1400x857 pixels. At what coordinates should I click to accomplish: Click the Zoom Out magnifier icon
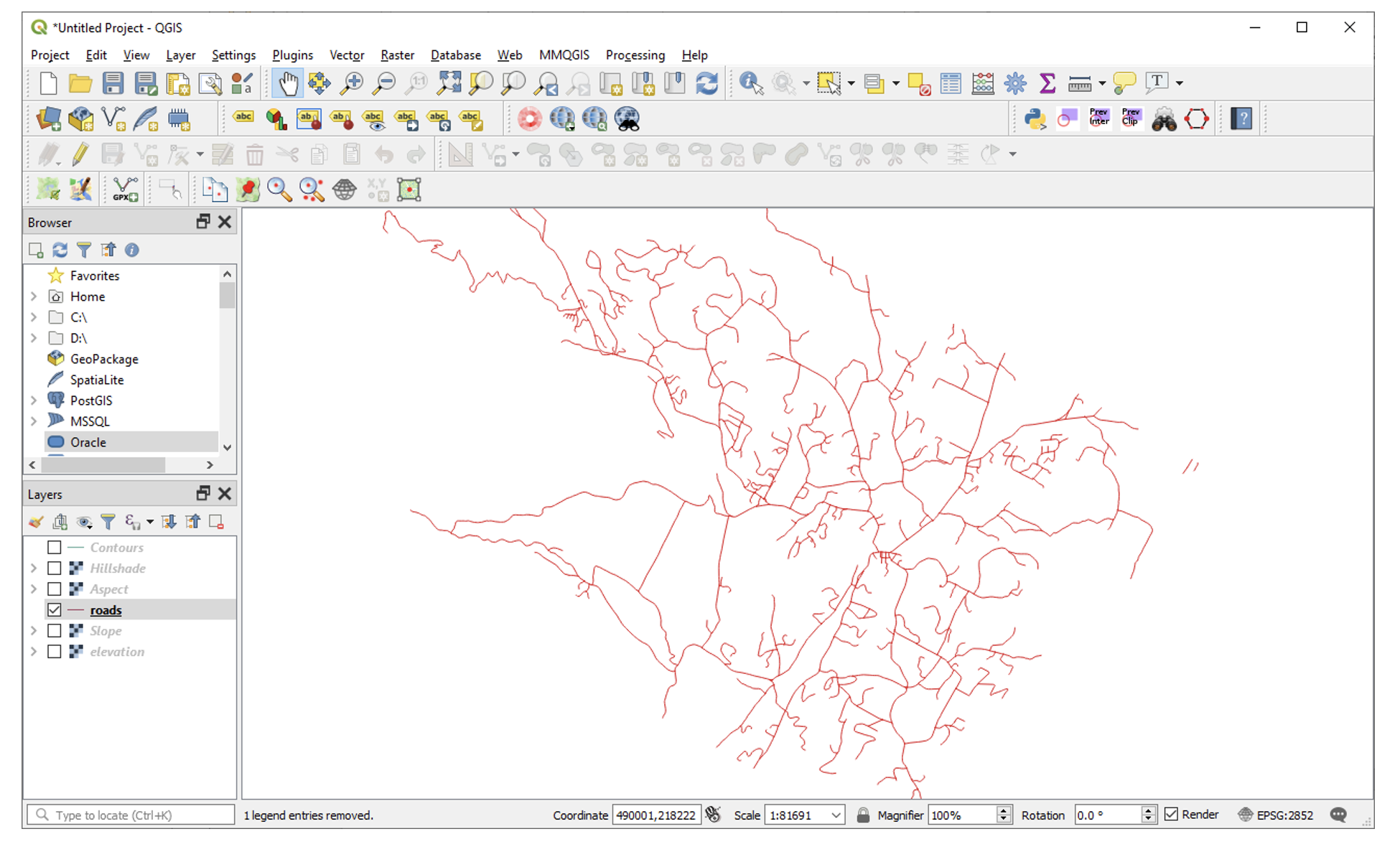click(385, 84)
